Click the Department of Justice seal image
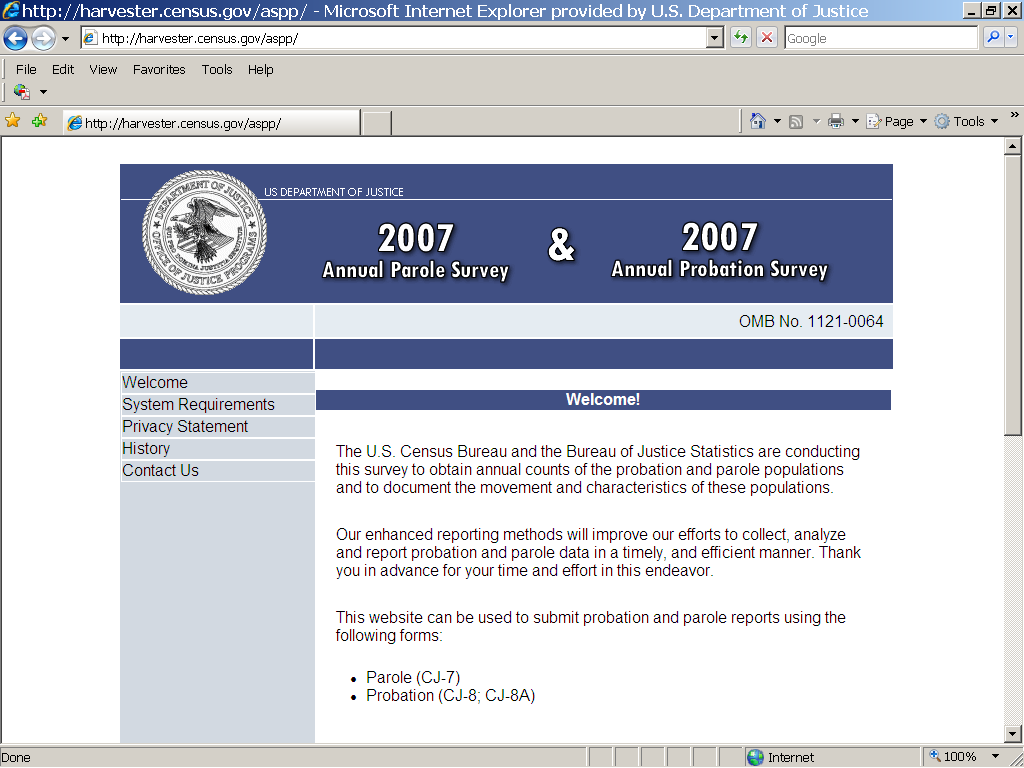 coord(204,232)
